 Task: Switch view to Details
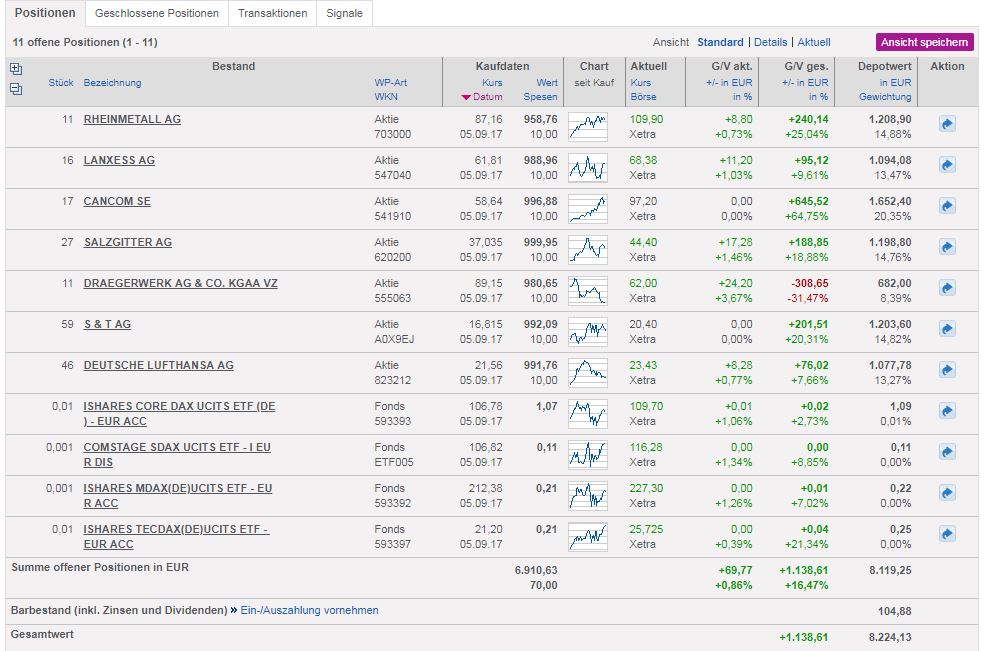pos(770,42)
